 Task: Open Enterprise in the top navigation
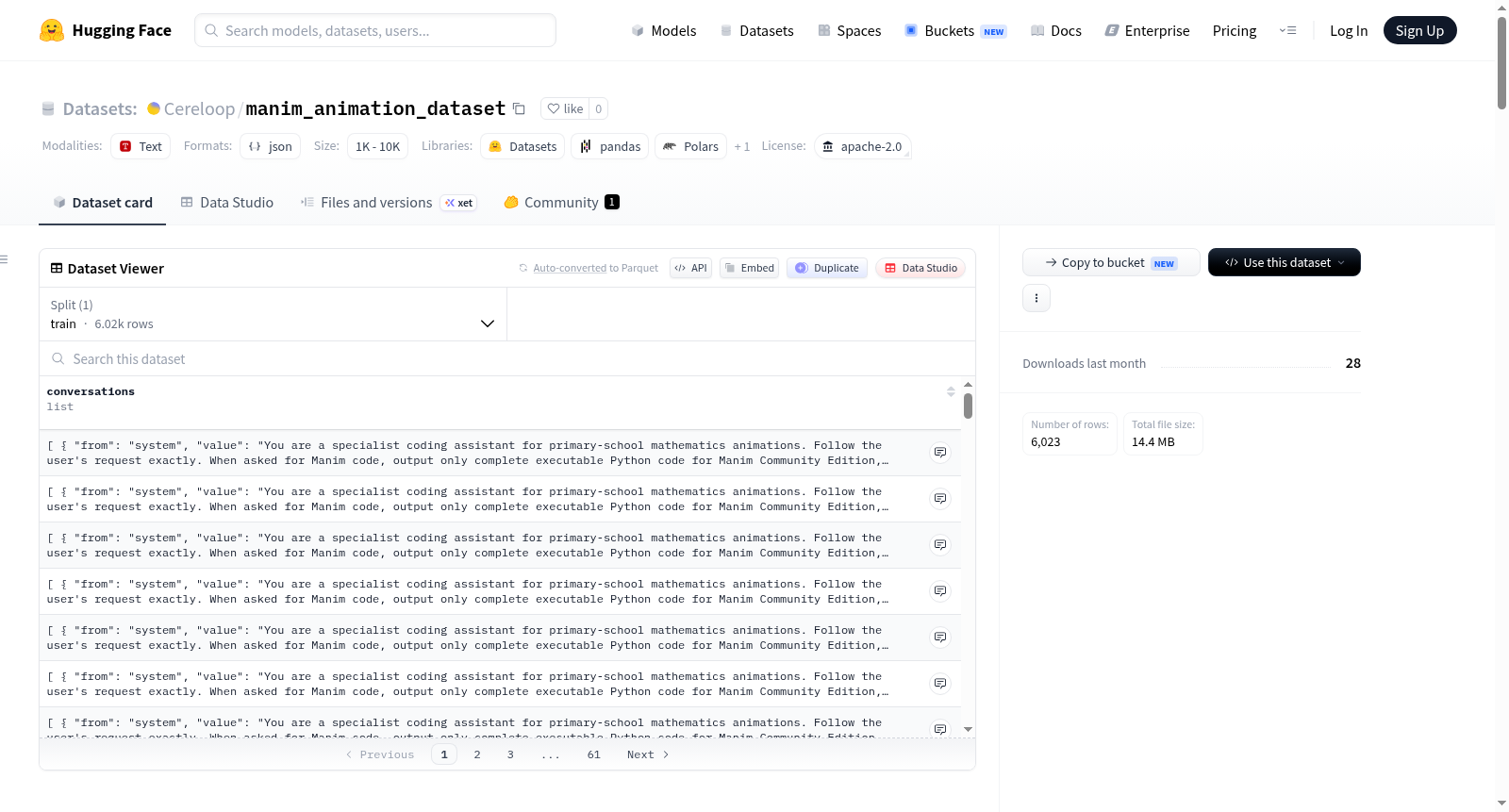click(1147, 30)
